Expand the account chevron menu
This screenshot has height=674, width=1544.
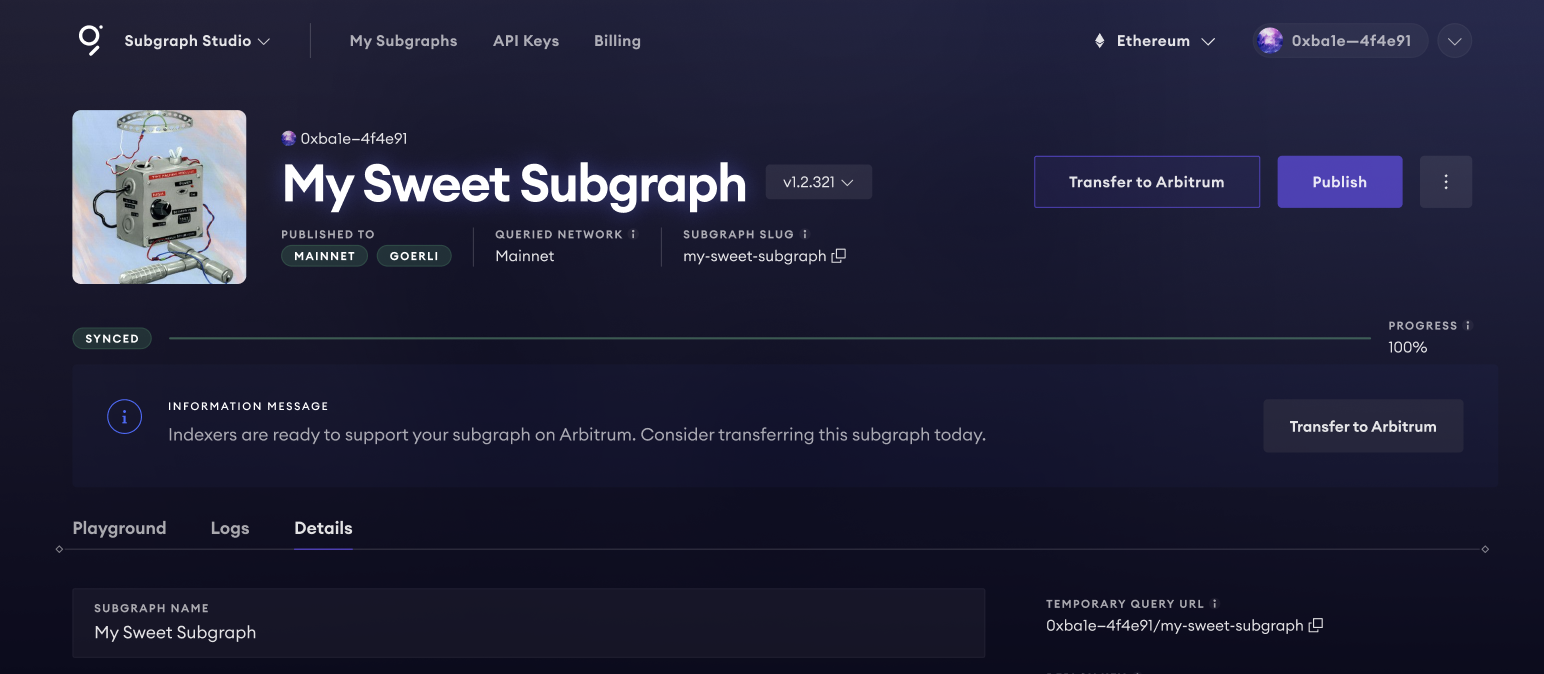coord(1454,41)
